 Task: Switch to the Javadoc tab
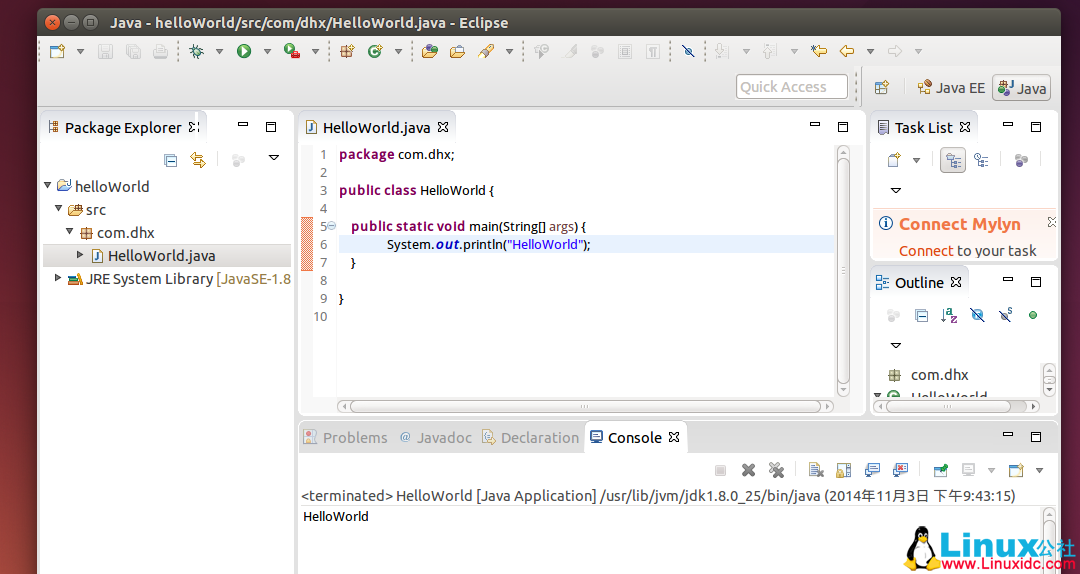click(435, 438)
